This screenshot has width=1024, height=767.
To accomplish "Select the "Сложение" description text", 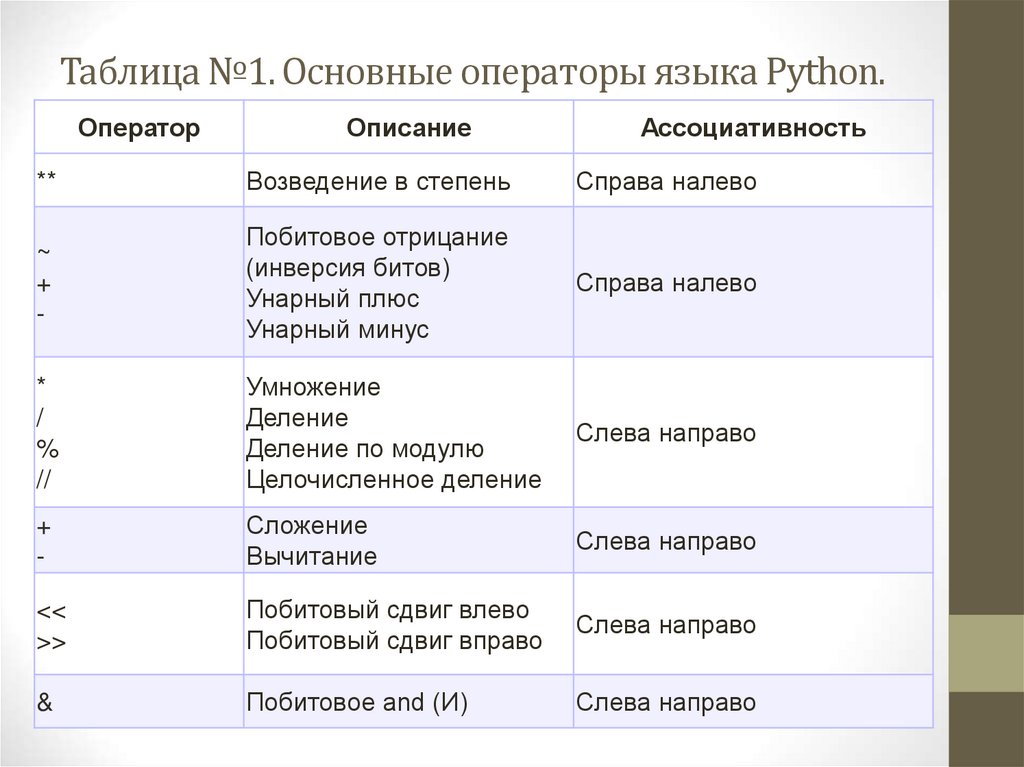I will [307, 526].
